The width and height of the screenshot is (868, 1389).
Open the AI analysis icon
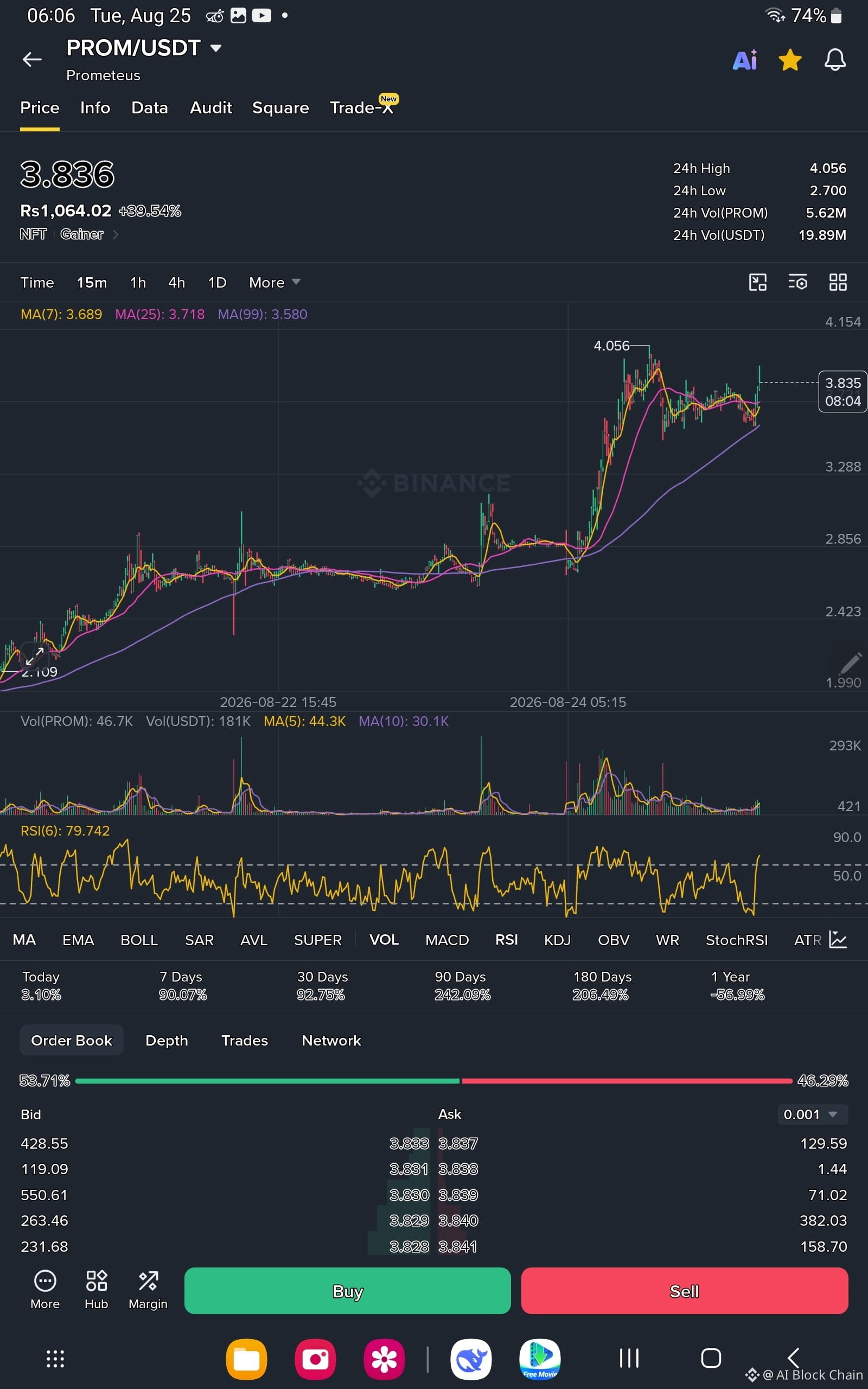coord(745,60)
